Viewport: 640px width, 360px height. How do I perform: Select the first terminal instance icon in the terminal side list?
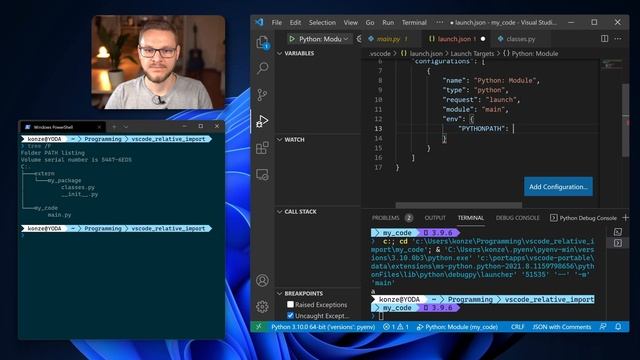click(618, 232)
